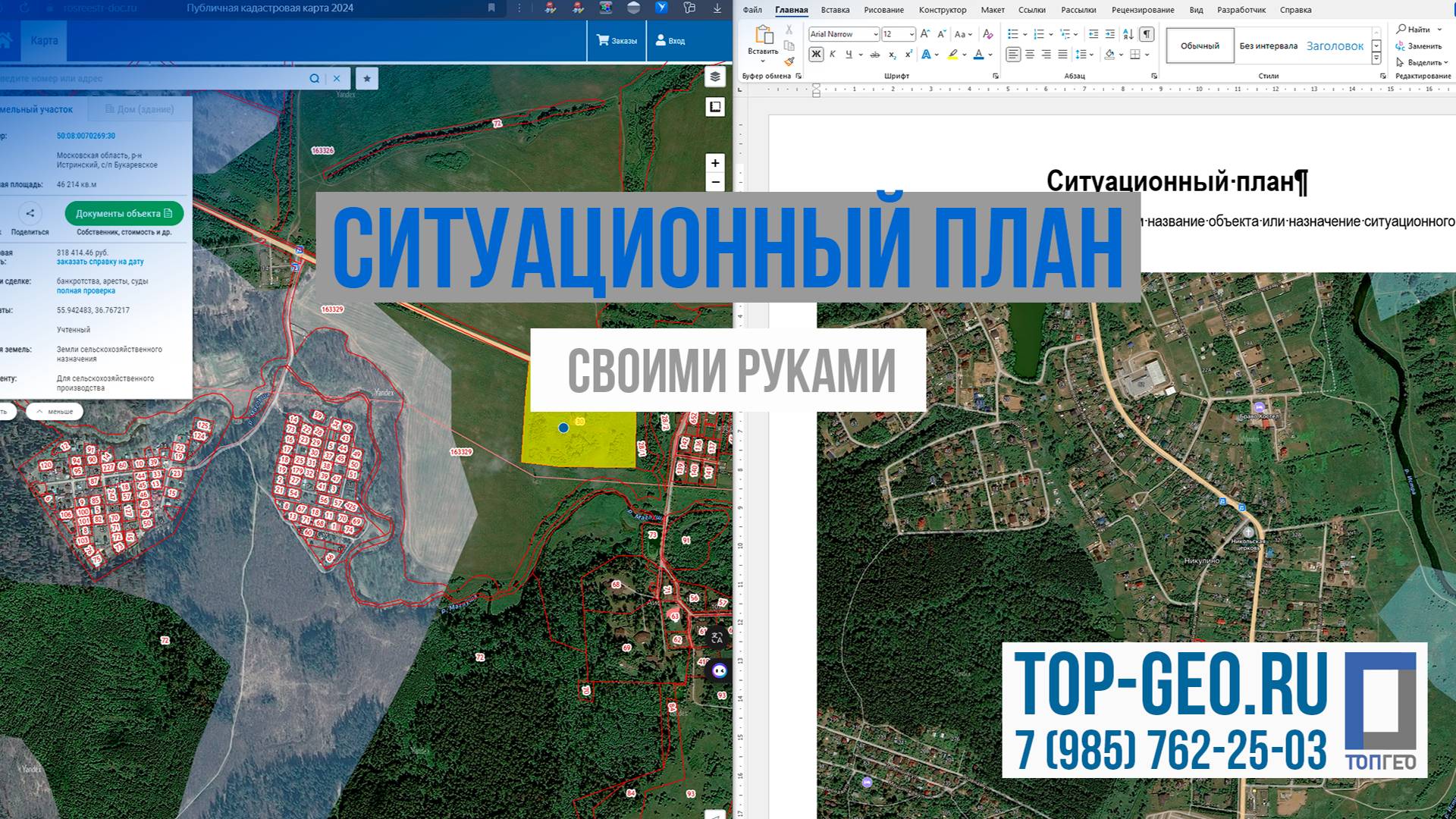This screenshot has height=819, width=1456.
Task: Click the заказать справку на дату link
Action: pos(99,262)
